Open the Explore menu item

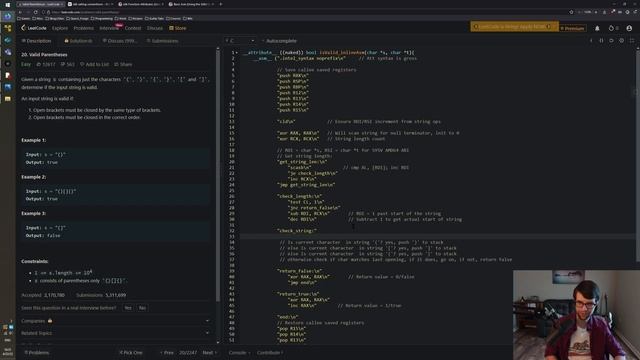click(60, 28)
